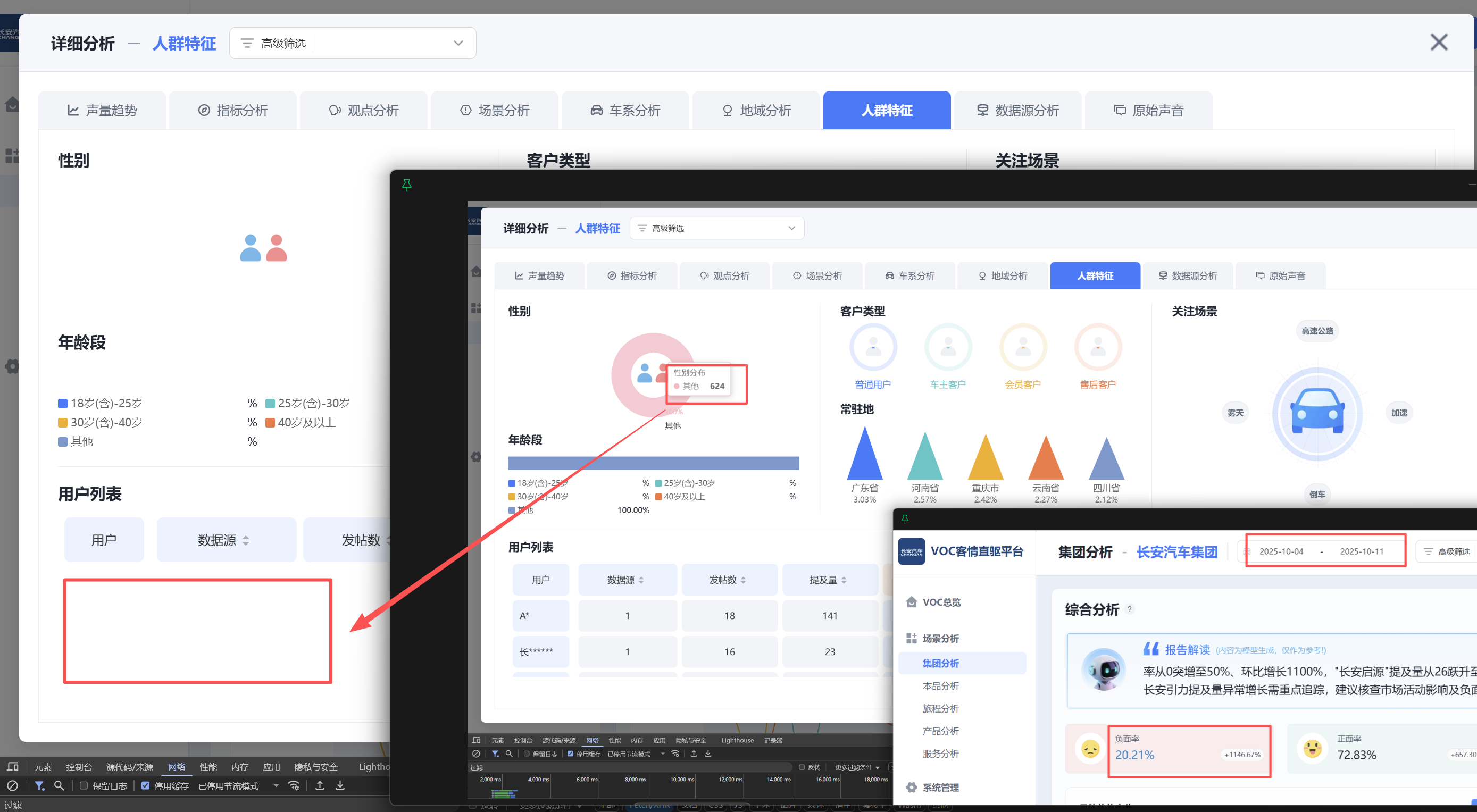Switch to 声量趋势 tab in the large outer dialog
Viewport: 1477px width, 812px height.
103,110
